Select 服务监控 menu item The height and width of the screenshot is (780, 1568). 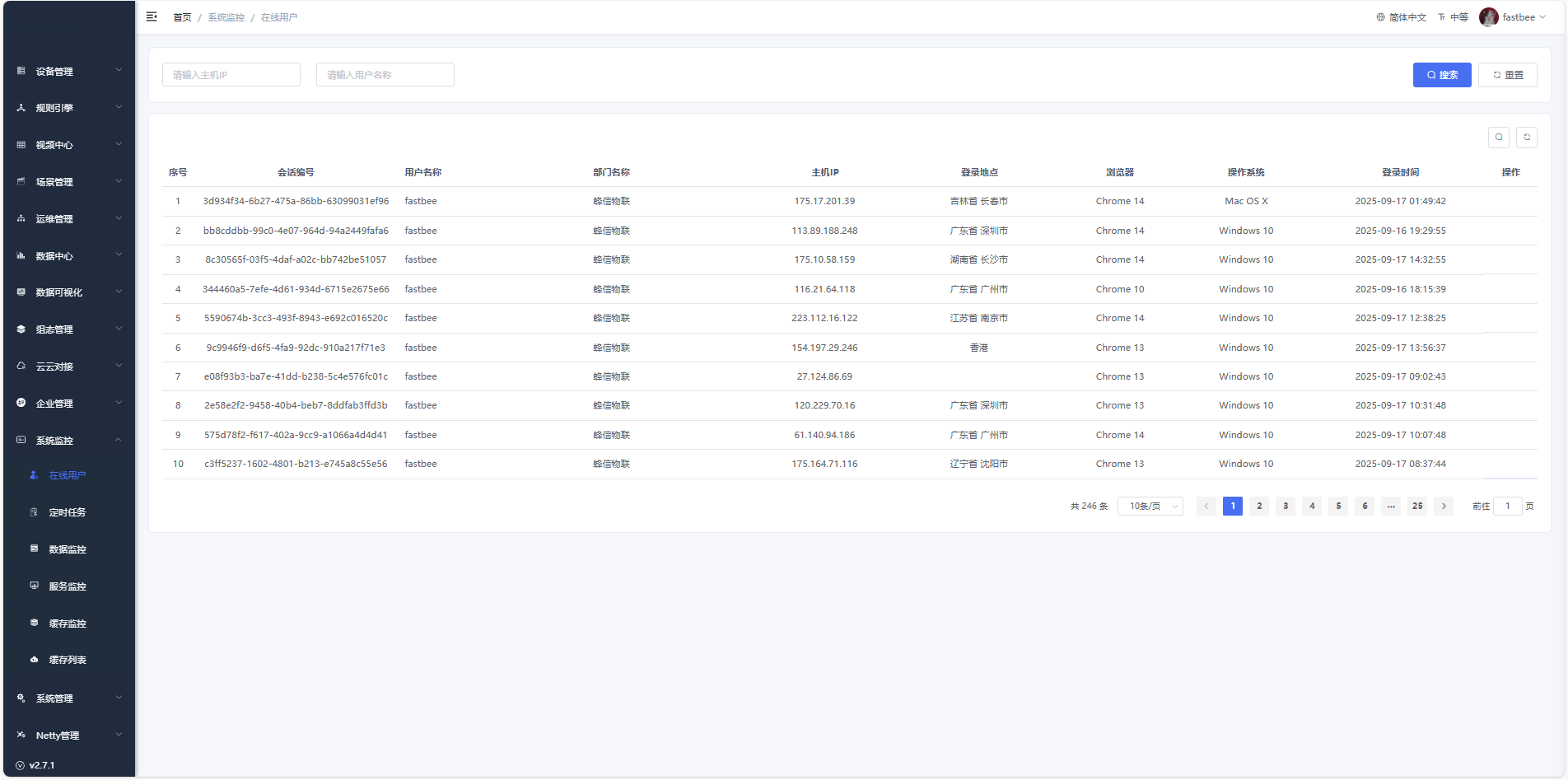click(68, 586)
